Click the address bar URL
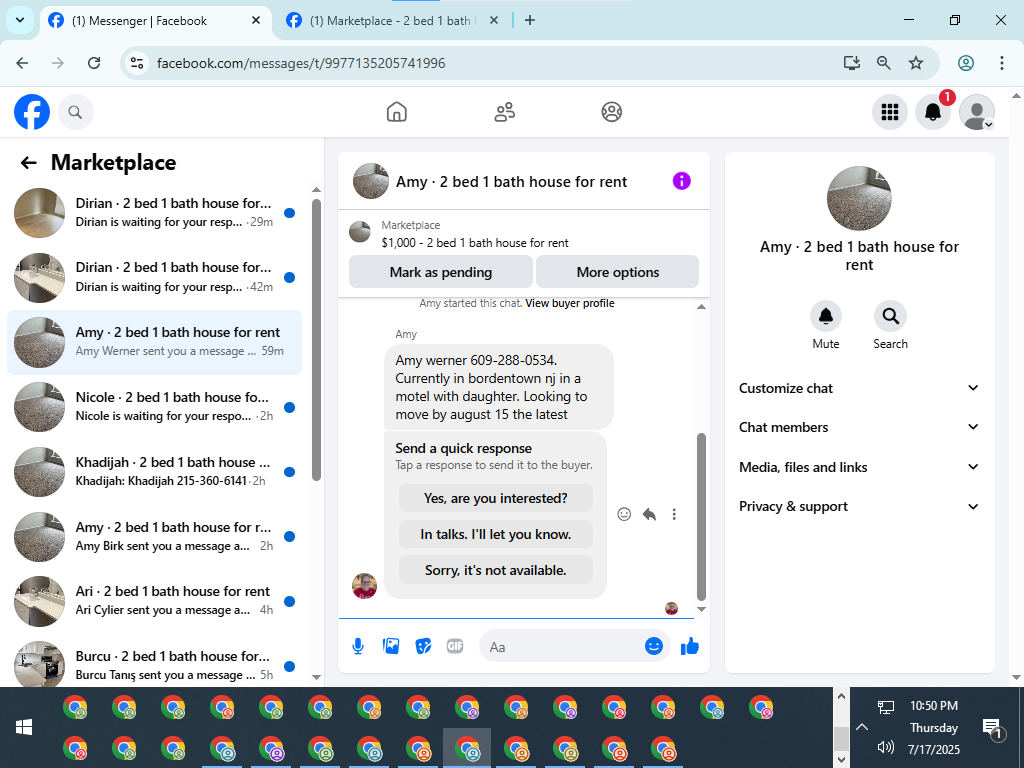The image size is (1024, 768). coord(301,63)
